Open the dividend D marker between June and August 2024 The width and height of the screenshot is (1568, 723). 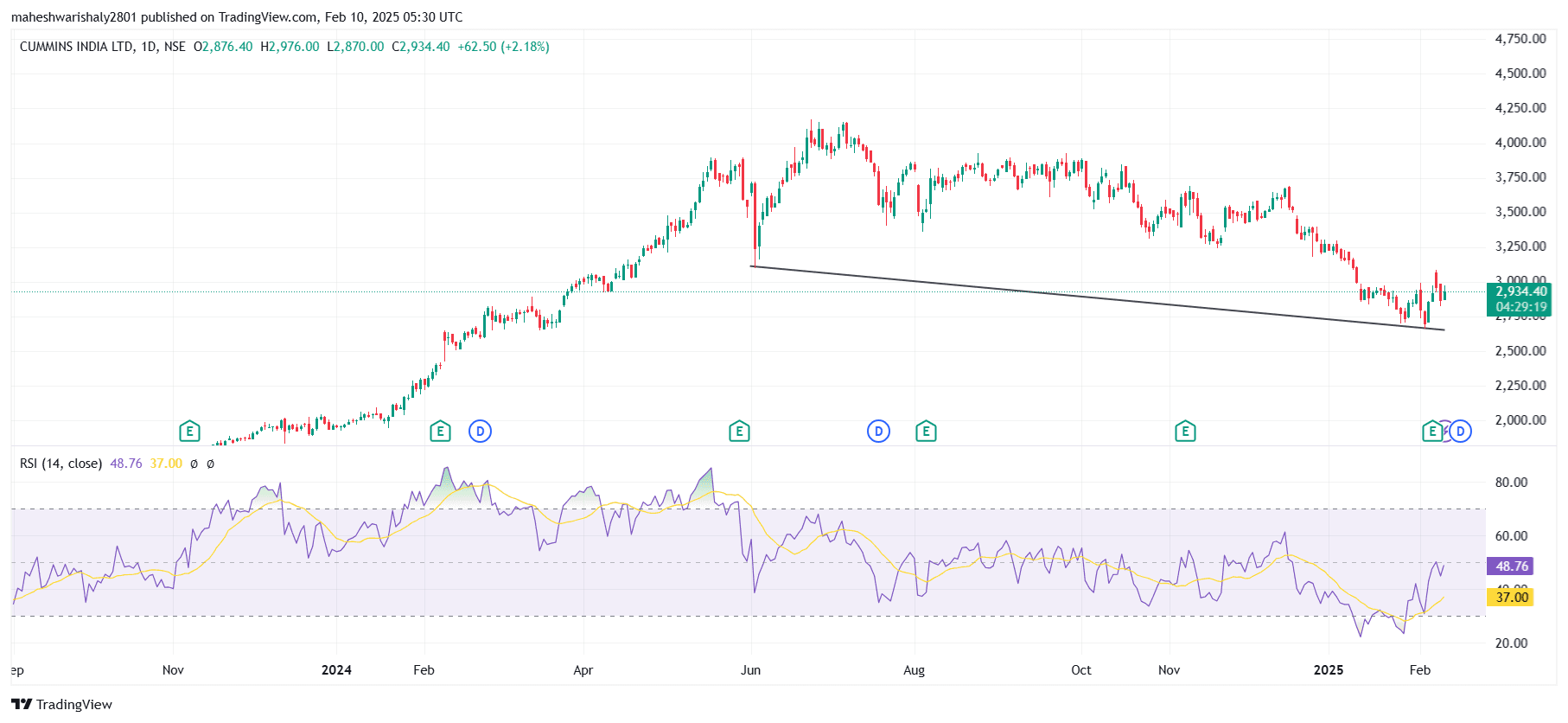tap(878, 431)
